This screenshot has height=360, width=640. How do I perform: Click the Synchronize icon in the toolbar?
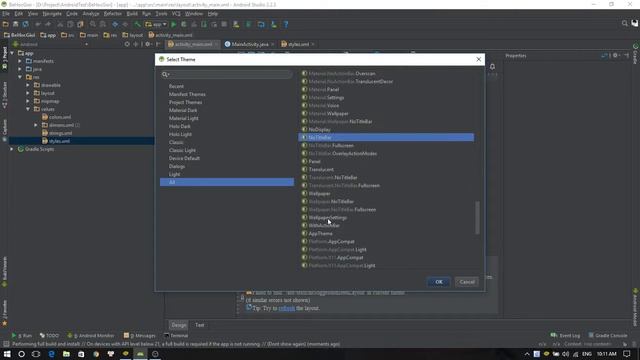pos(25,24)
